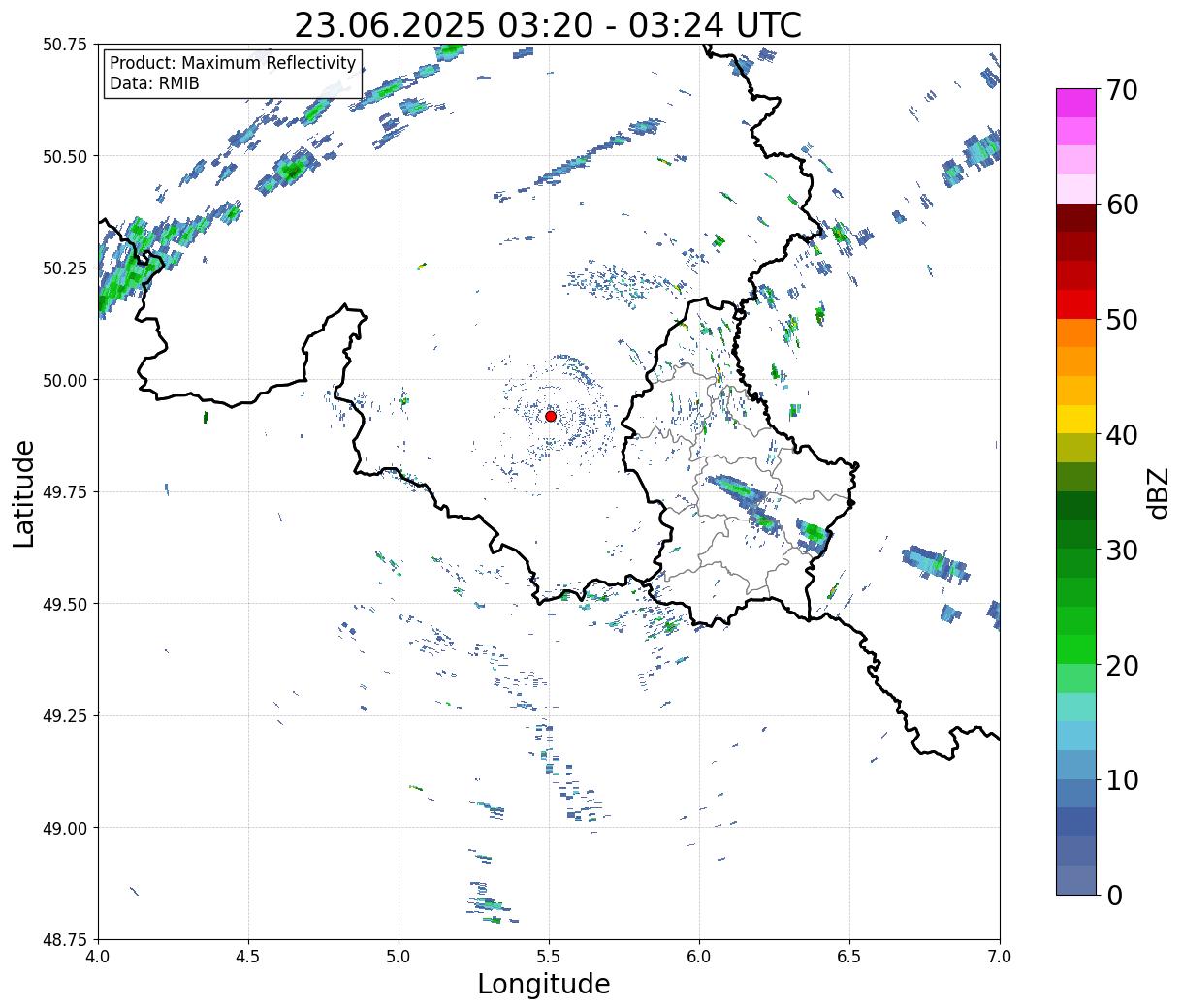This screenshot has height=1008, width=1182.
Task: Click the longitude tick label 4.5
Action: coord(248,957)
